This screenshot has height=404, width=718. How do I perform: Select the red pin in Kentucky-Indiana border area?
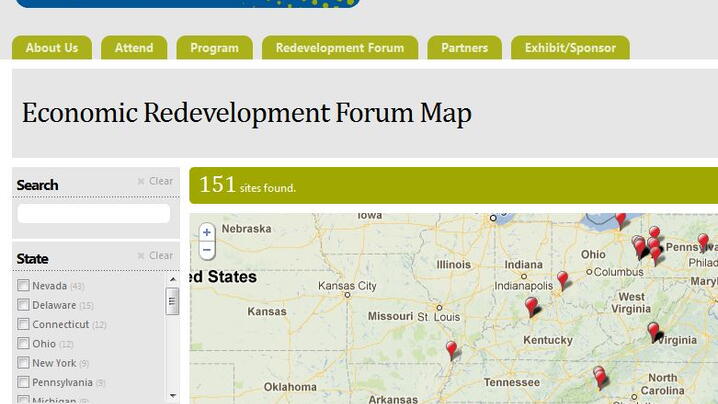(x=532, y=307)
